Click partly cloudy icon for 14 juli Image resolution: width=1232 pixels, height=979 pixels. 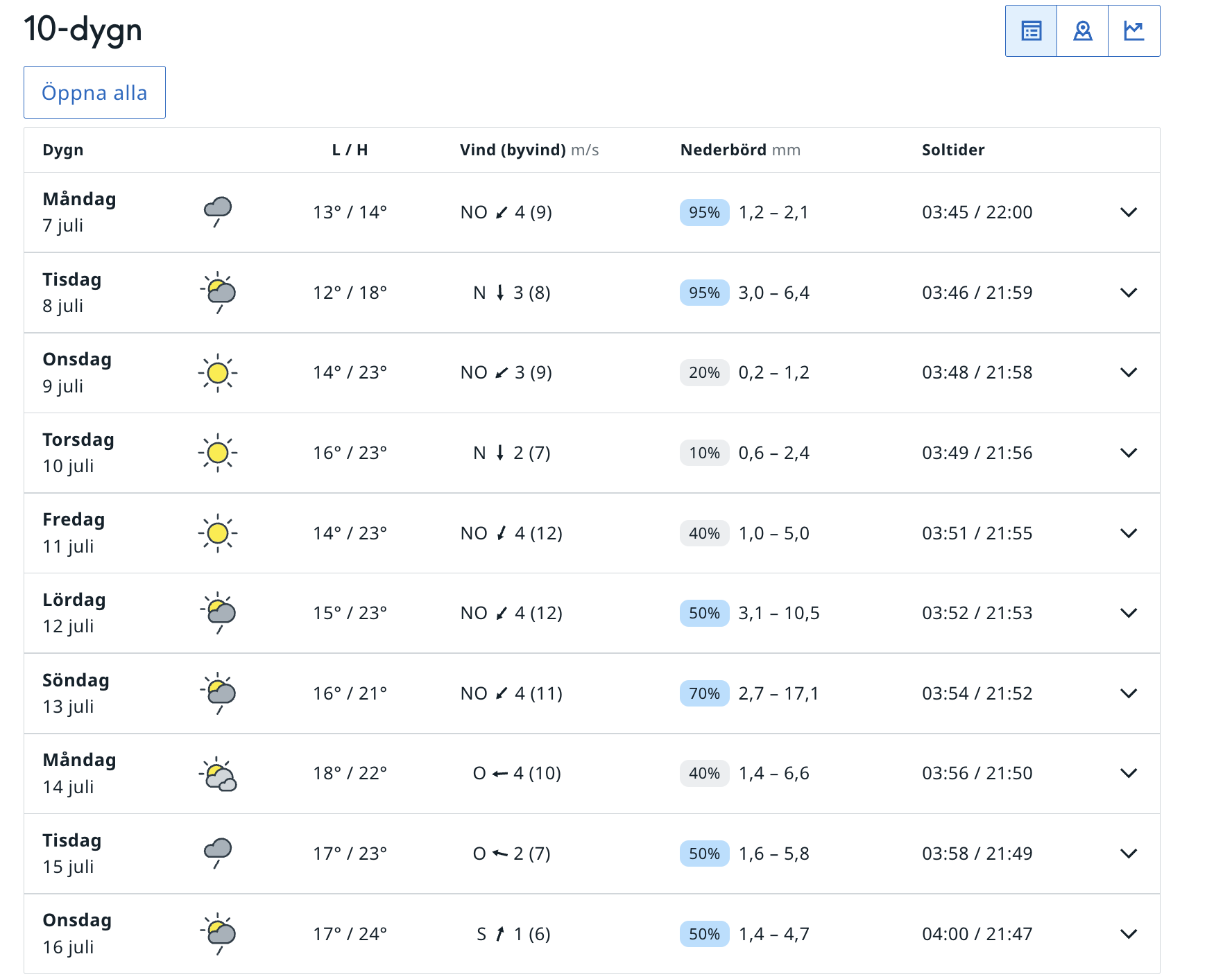[218, 774]
